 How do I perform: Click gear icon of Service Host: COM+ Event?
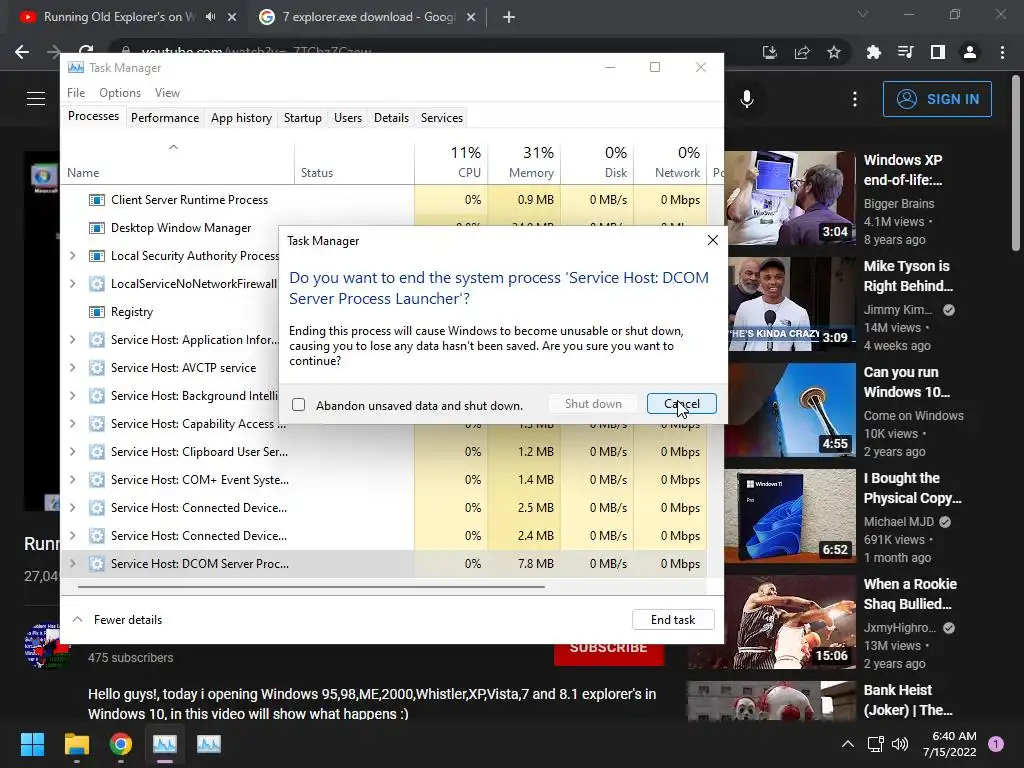[x=97, y=480]
